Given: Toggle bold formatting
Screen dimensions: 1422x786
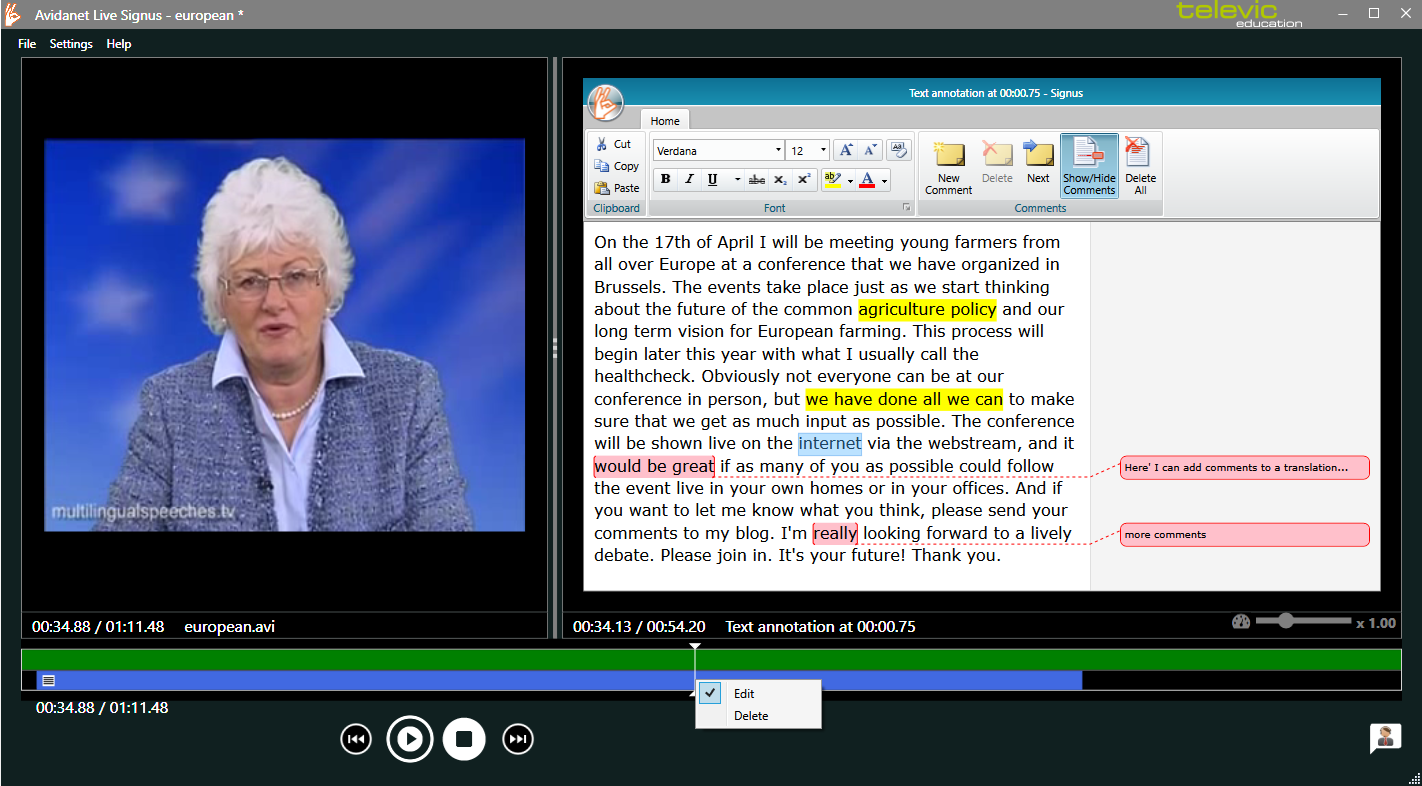Looking at the screenshot, I should point(665,180).
